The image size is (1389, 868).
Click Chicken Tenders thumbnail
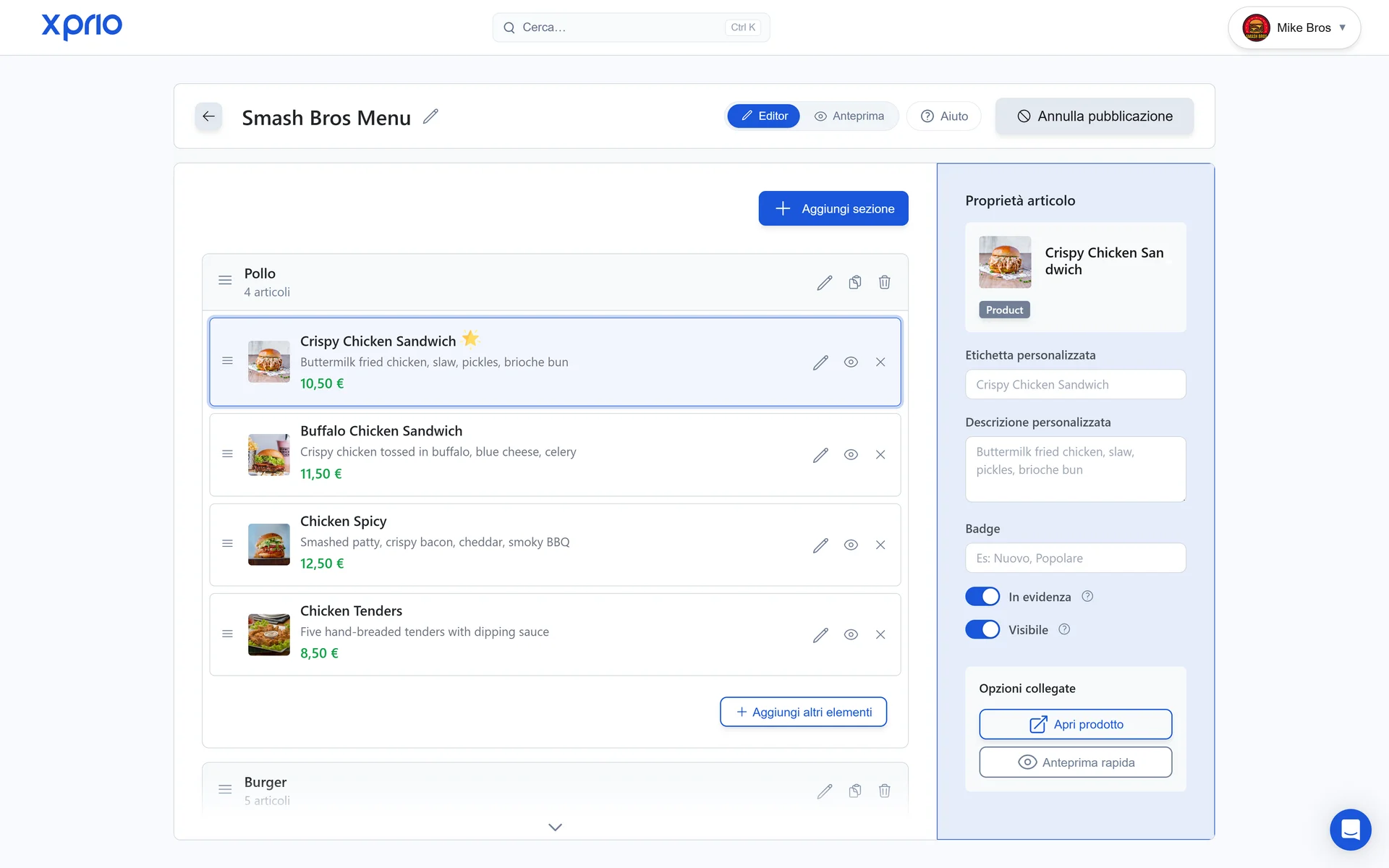(269, 634)
